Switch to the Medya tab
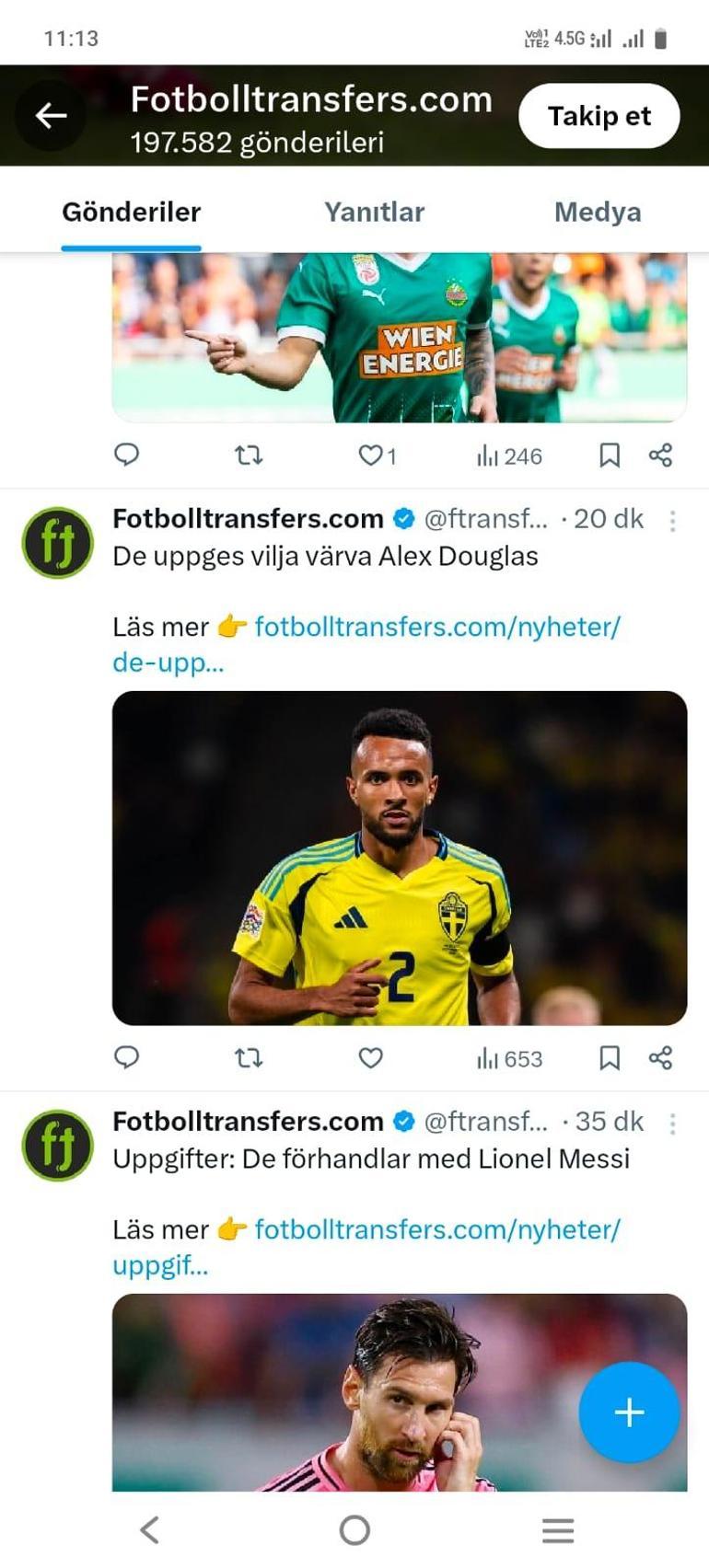The width and height of the screenshot is (709, 1568). coord(598,212)
